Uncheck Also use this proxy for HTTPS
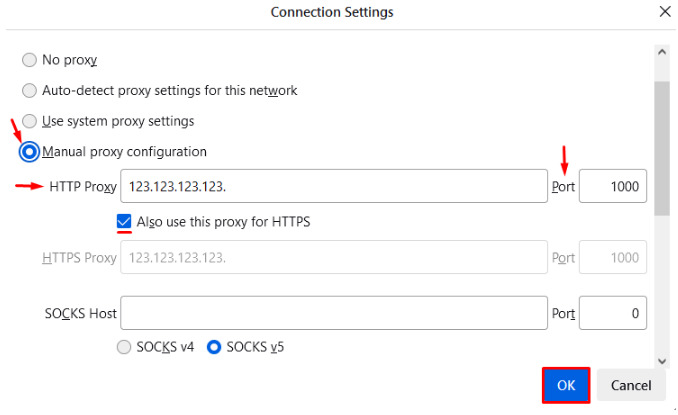This screenshot has height=415, width=678. tap(125, 222)
